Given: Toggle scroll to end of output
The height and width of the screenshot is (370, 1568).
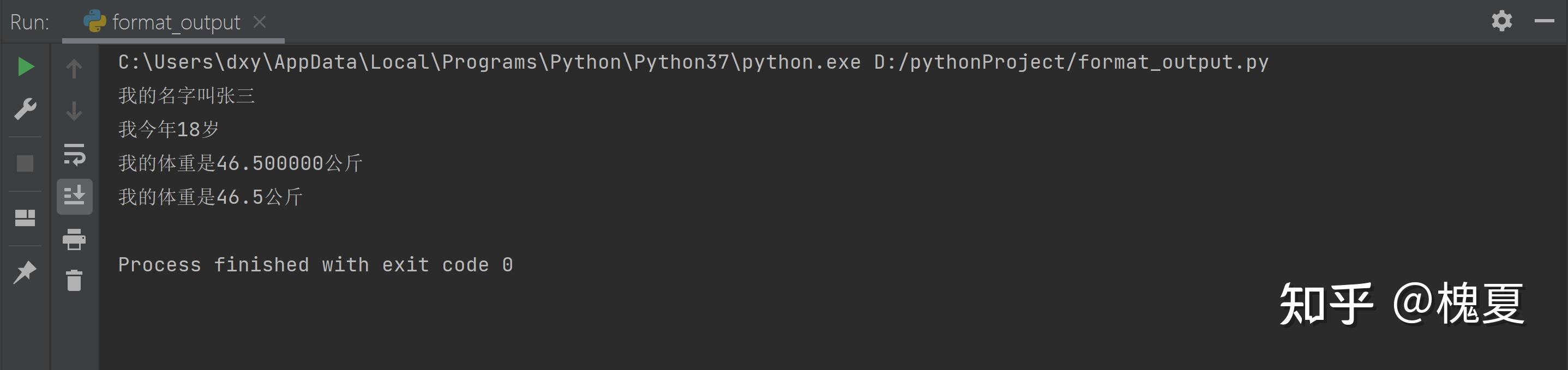Looking at the screenshot, I should [x=74, y=196].
